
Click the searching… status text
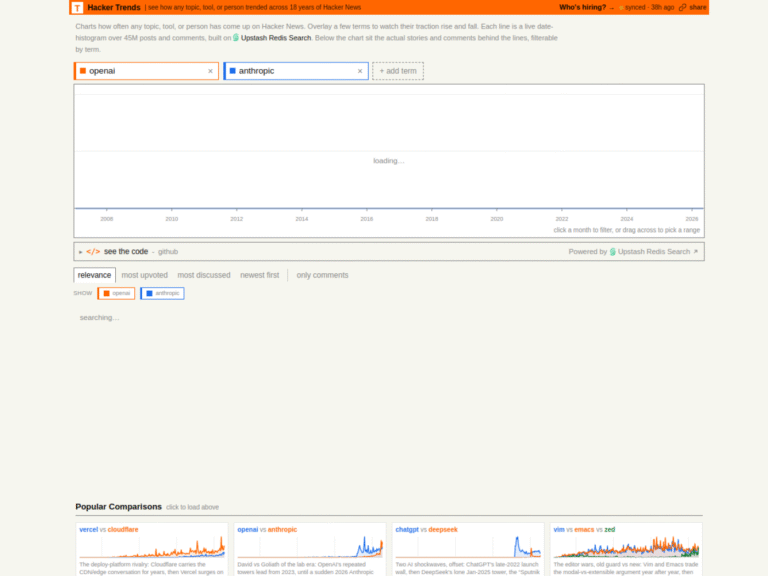click(x=99, y=318)
